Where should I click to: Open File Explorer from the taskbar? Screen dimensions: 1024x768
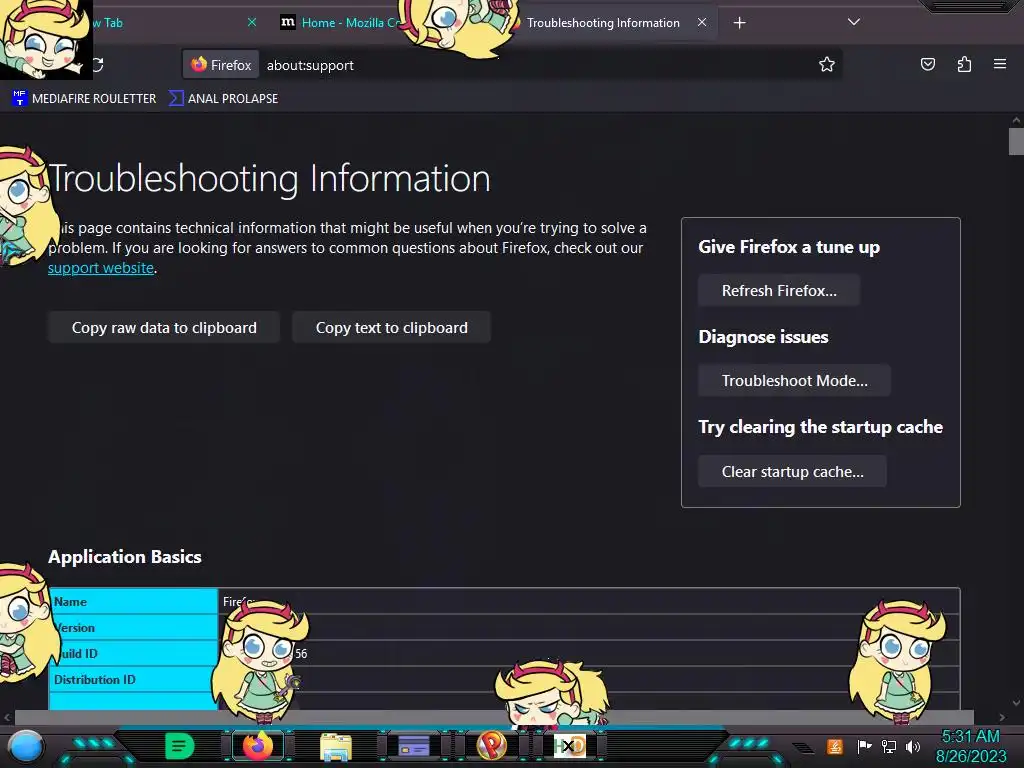point(336,746)
